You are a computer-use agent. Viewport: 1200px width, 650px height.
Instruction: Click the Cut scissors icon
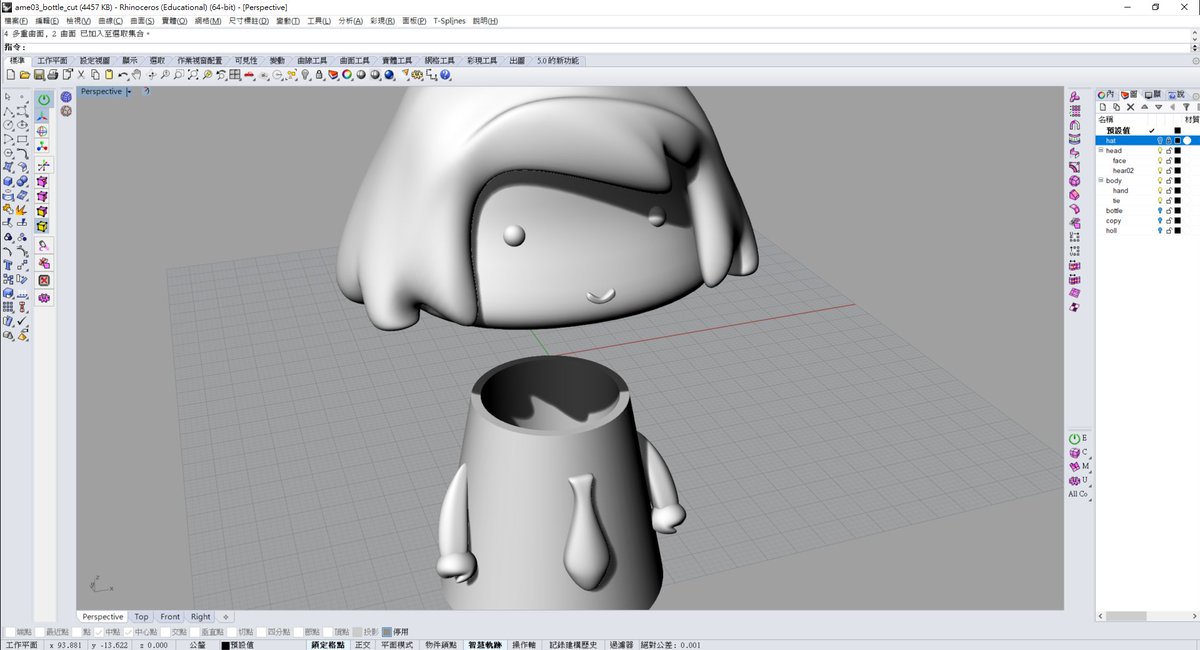pos(81,74)
